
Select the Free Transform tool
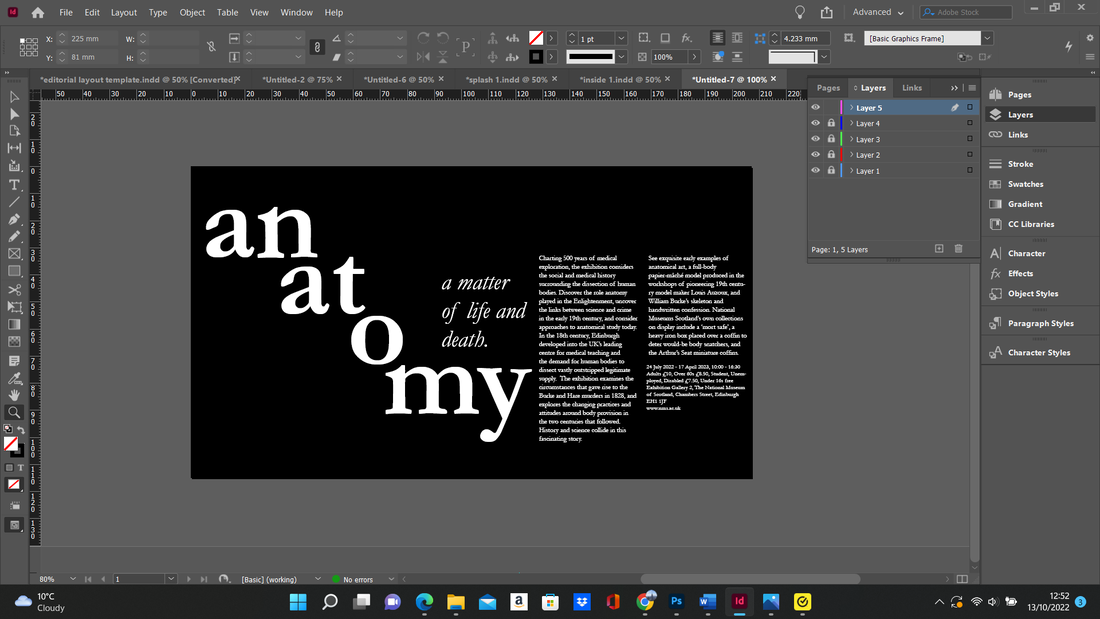(14, 307)
